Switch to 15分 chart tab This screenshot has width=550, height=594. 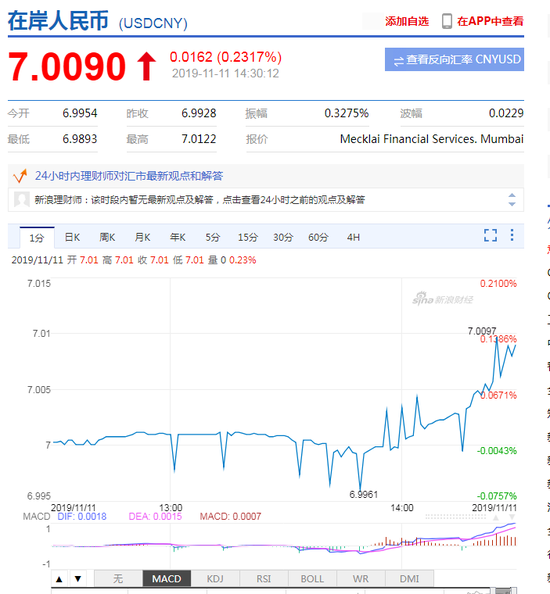pyautogui.click(x=248, y=238)
